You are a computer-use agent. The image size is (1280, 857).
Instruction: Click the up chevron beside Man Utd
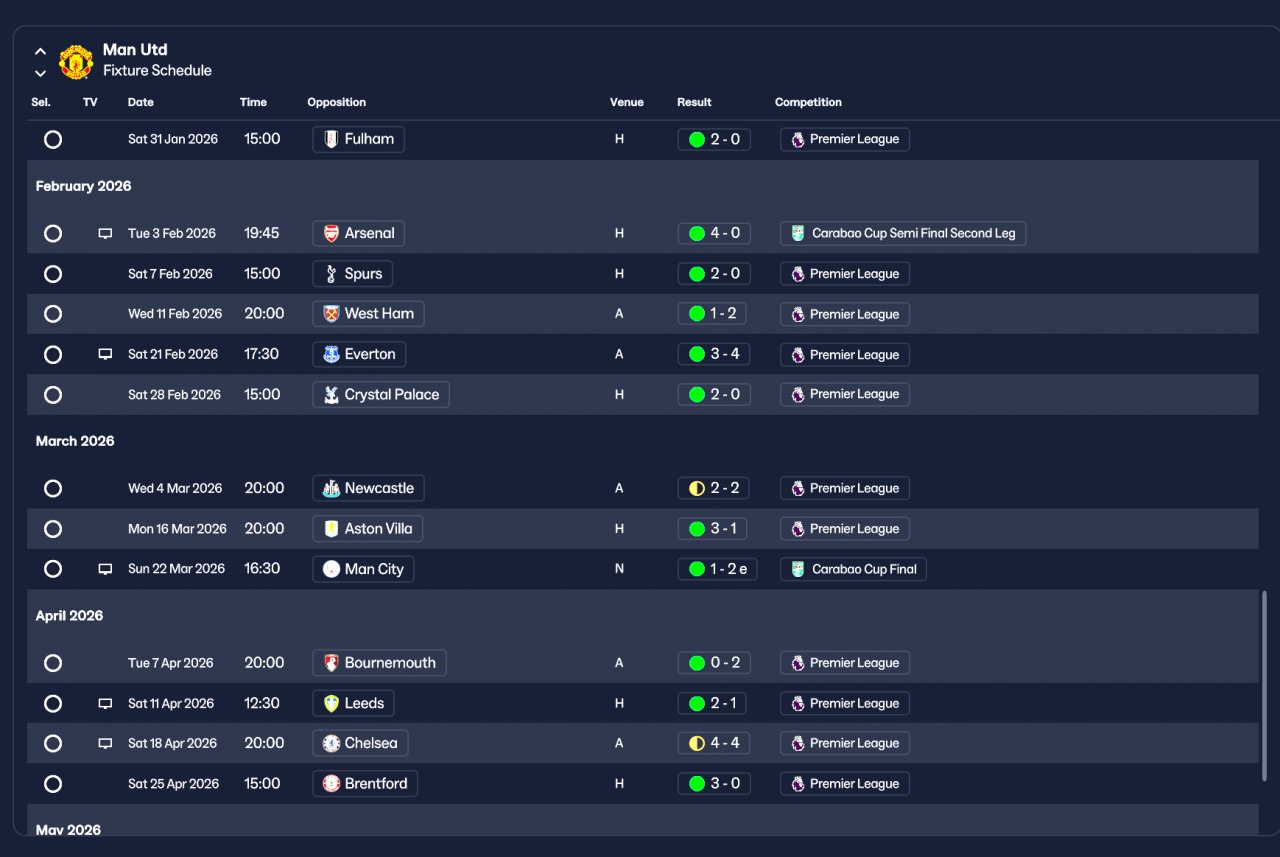[40, 51]
